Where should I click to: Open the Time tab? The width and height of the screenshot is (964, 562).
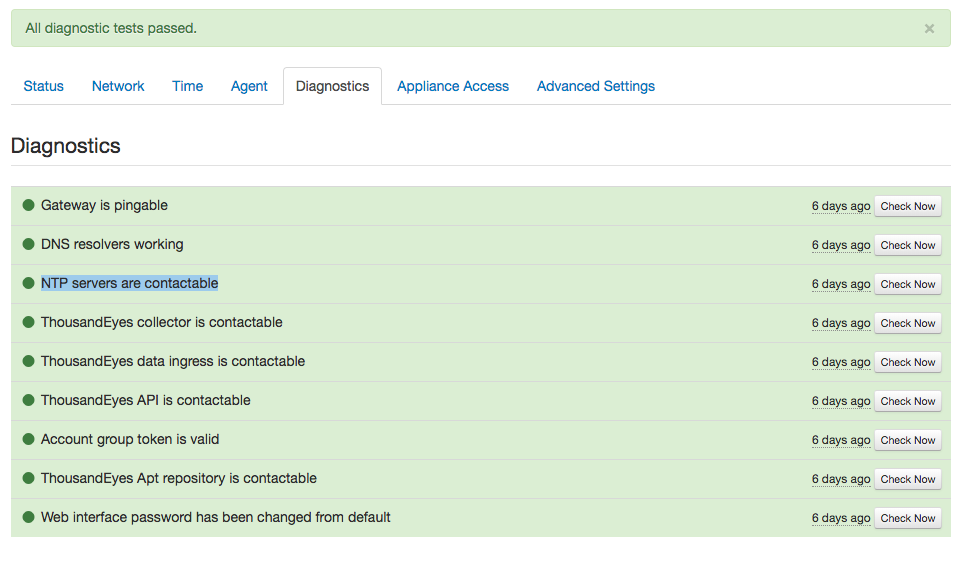coord(188,86)
